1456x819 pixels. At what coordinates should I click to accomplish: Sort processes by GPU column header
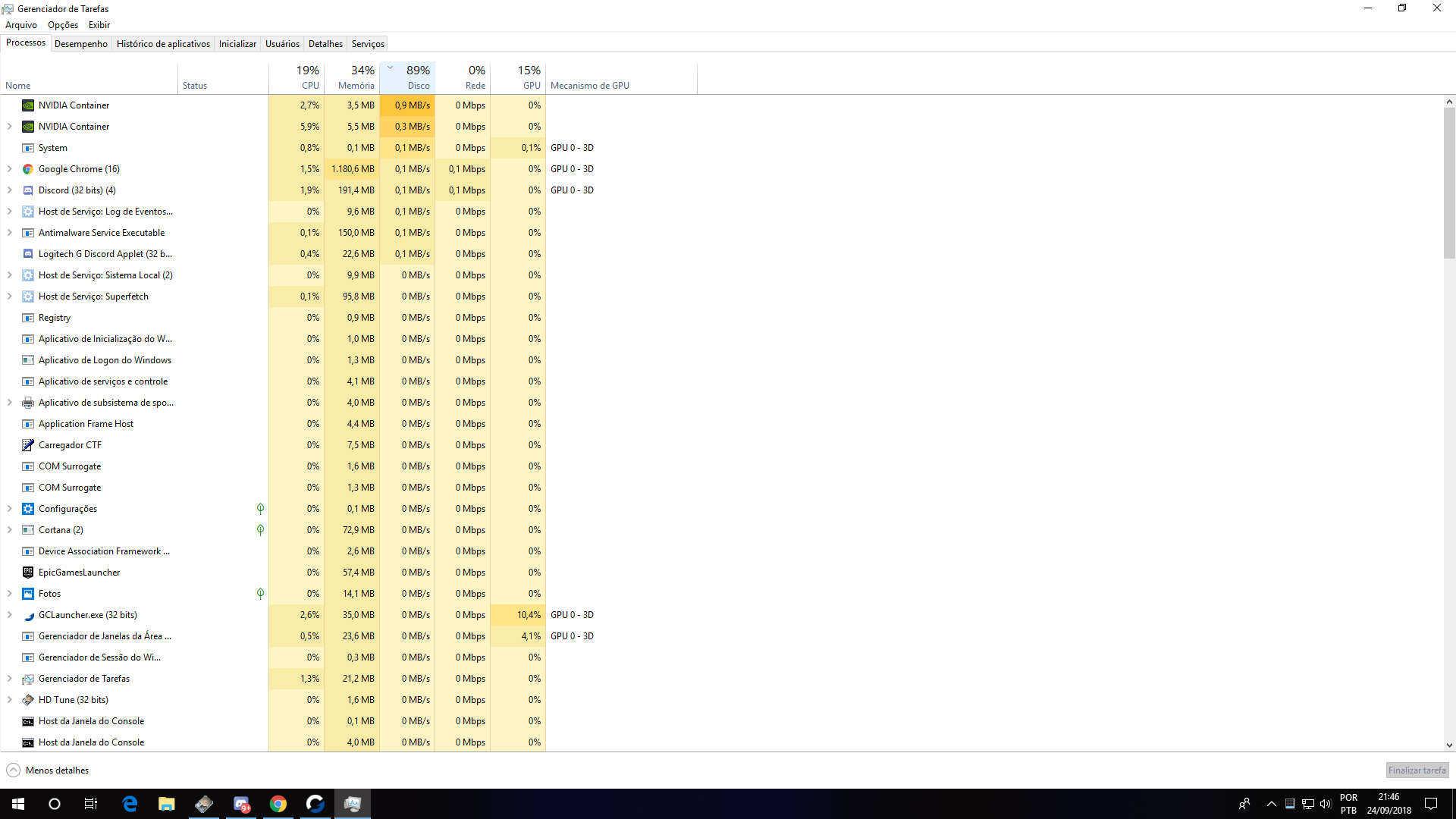point(518,77)
